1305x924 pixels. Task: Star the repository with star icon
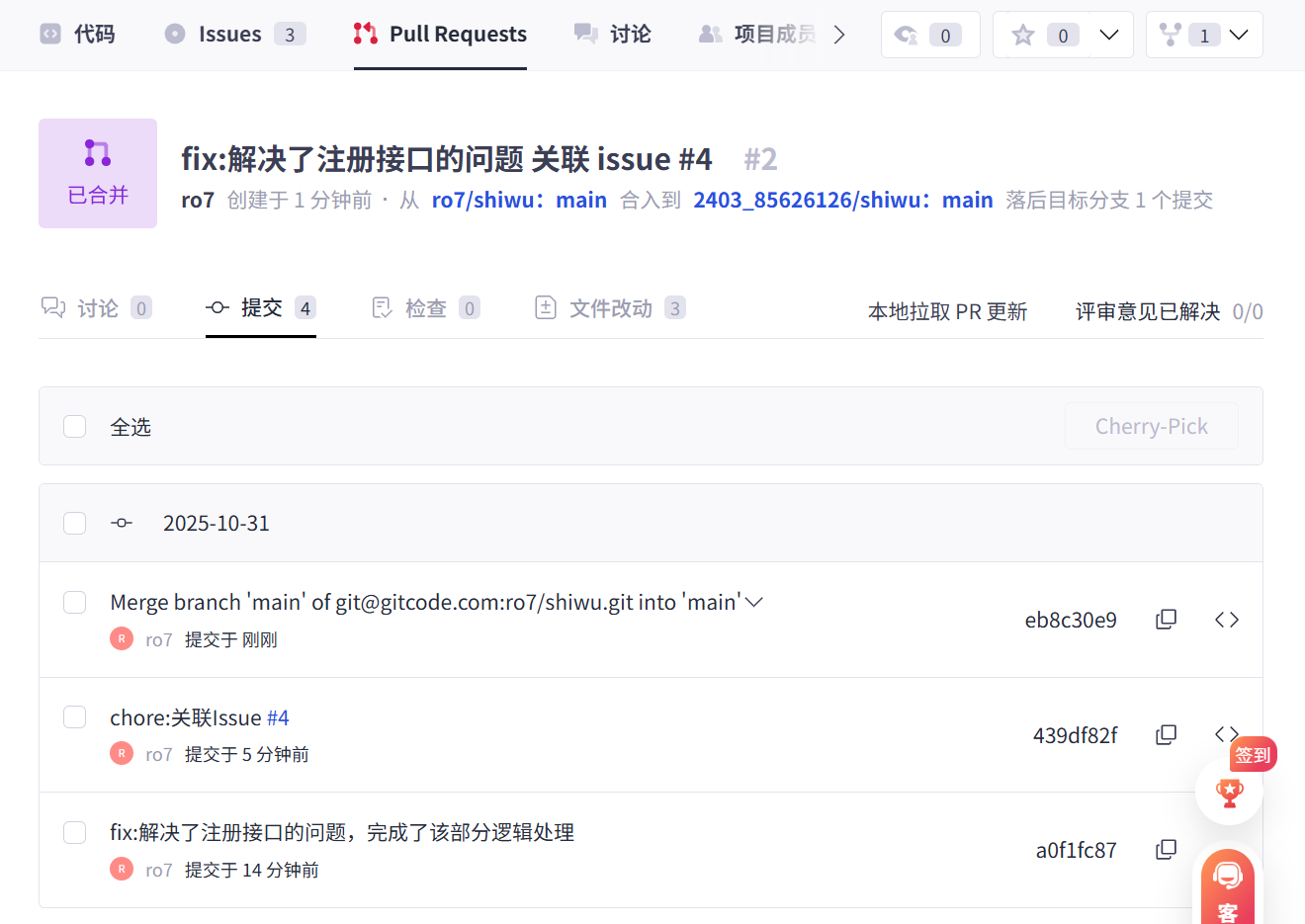[1023, 36]
